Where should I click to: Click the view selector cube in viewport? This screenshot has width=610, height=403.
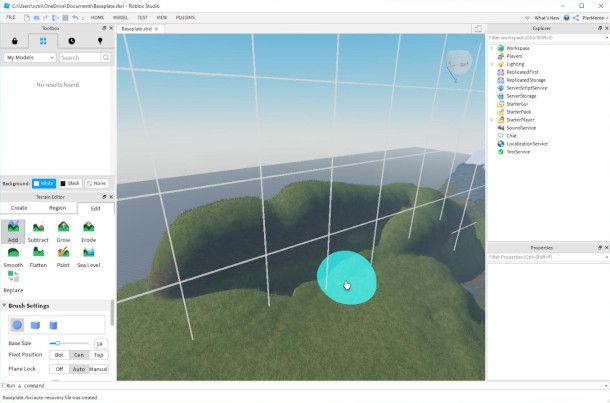pos(459,64)
